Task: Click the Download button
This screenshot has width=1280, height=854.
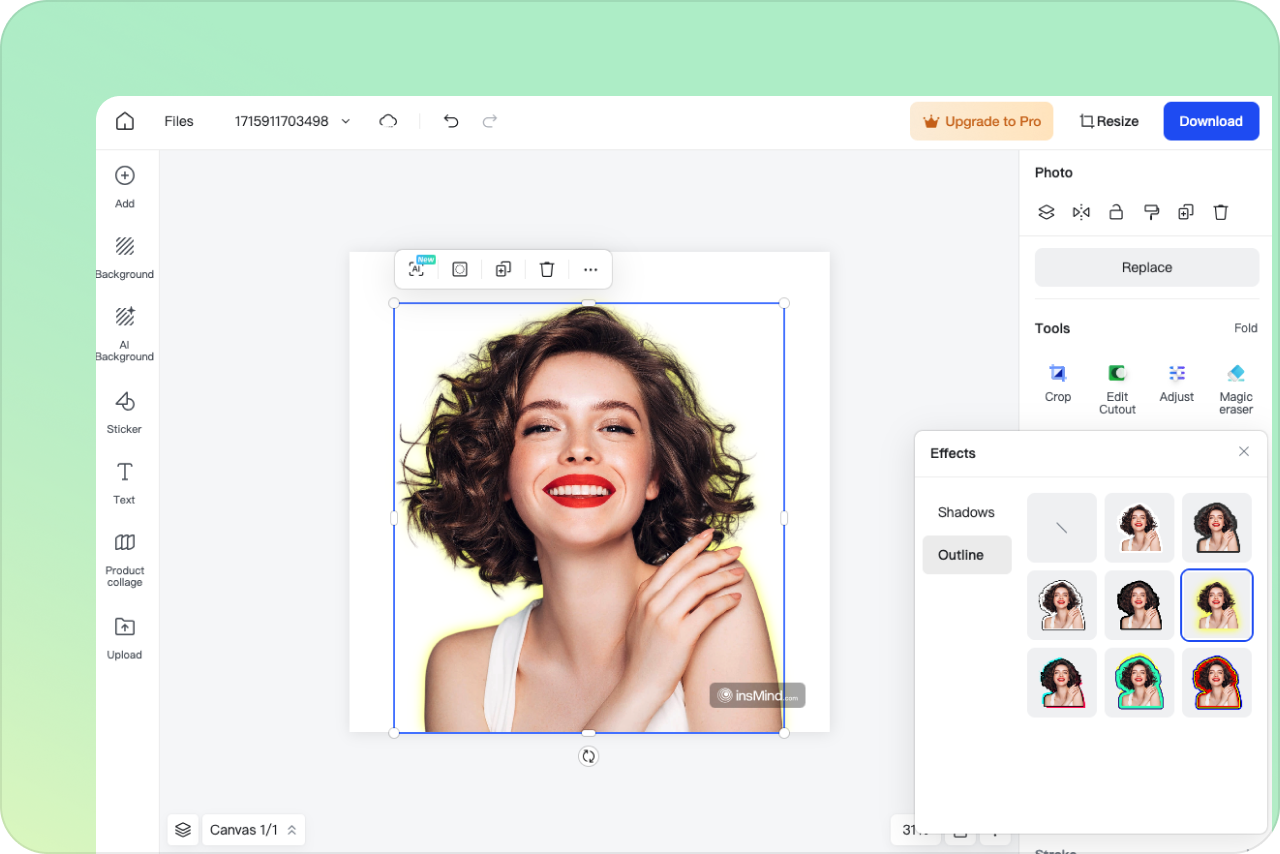Action: point(1211,121)
